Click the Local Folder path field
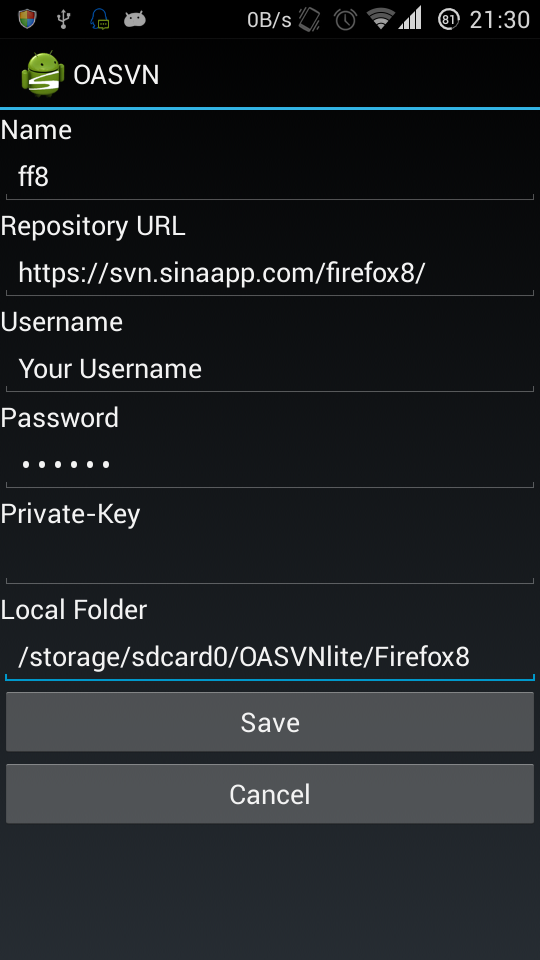Image resolution: width=540 pixels, height=960 pixels. point(270,657)
